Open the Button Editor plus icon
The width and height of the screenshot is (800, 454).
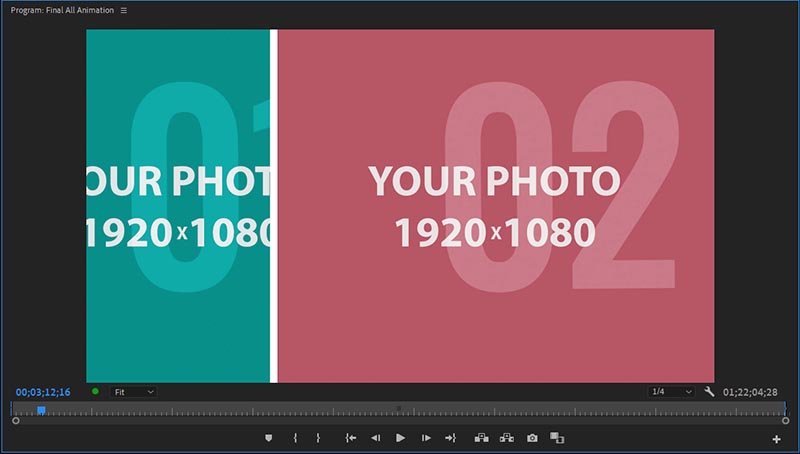point(776,439)
